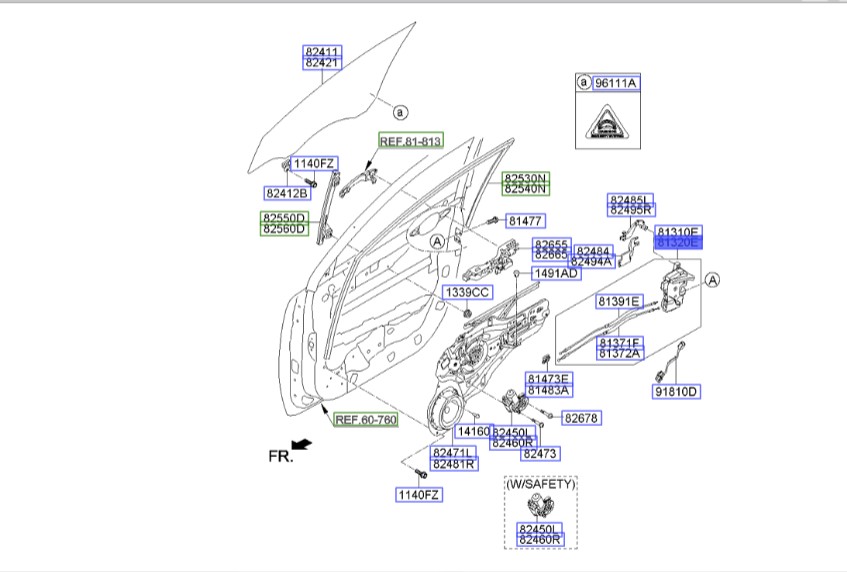The image size is (847, 572).
Task: Click the green 82530N label
Action: click(x=525, y=177)
